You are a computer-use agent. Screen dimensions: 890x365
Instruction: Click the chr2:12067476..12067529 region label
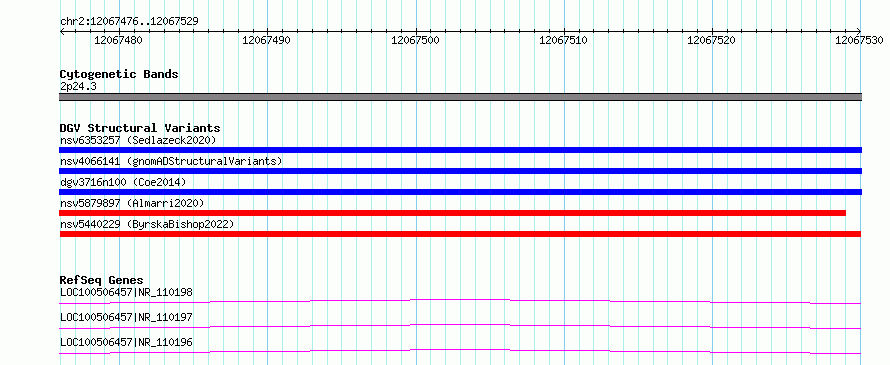click(x=129, y=21)
